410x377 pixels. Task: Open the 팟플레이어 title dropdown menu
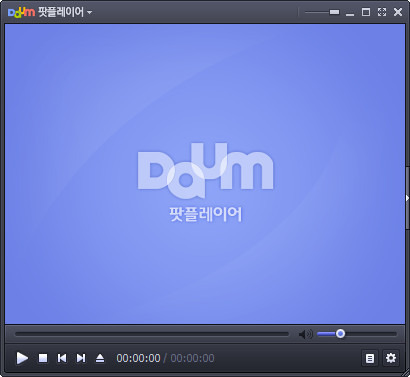tap(65, 12)
